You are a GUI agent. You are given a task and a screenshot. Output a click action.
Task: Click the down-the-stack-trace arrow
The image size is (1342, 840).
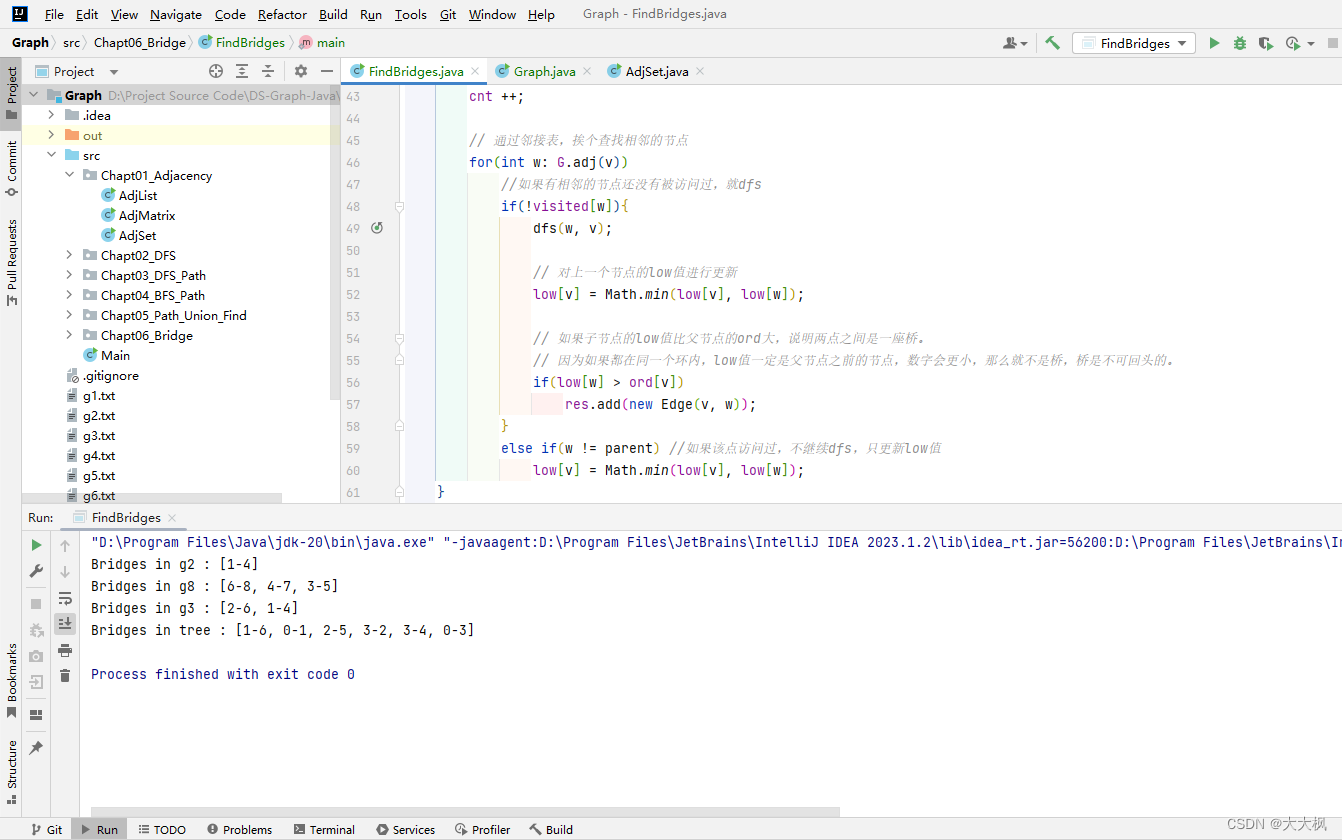(65, 571)
